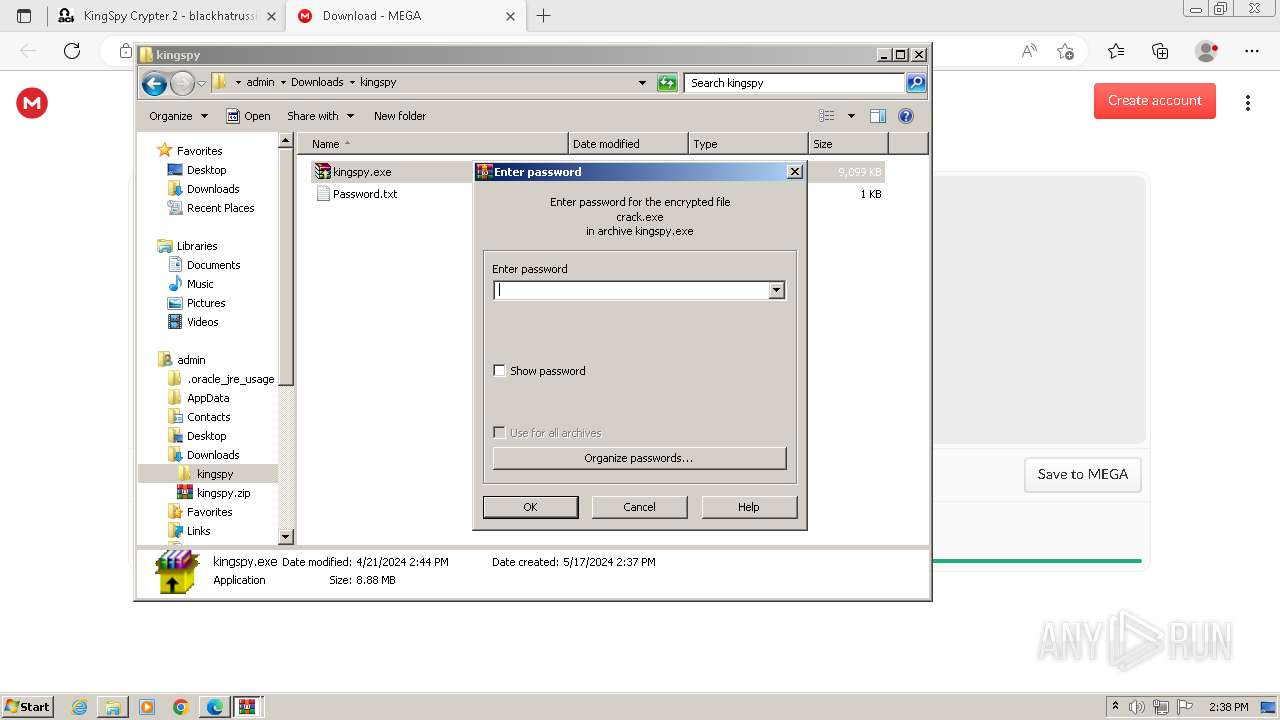Confirm the password dialog with OK
The width and height of the screenshot is (1280, 720).
(530, 507)
